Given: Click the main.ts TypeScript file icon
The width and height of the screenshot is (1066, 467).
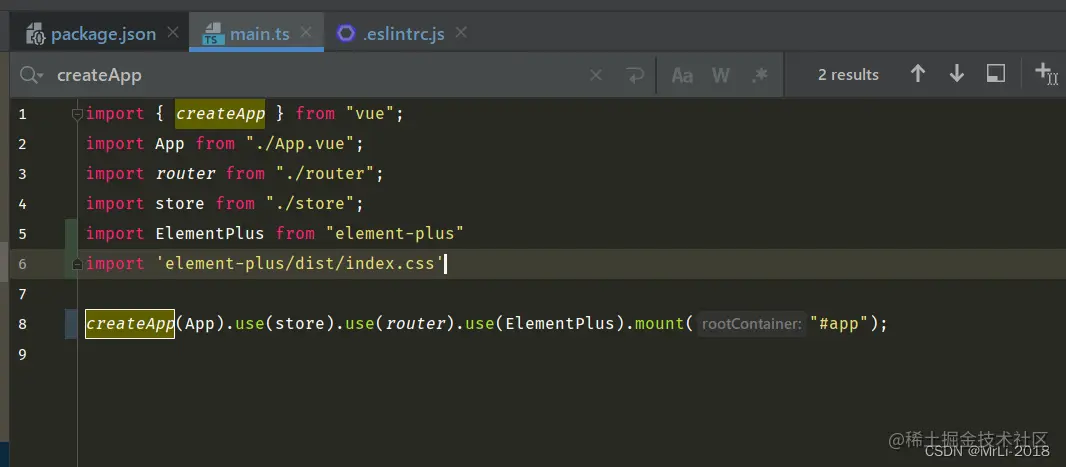Looking at the screenshot, I should [x=213, y=33].
